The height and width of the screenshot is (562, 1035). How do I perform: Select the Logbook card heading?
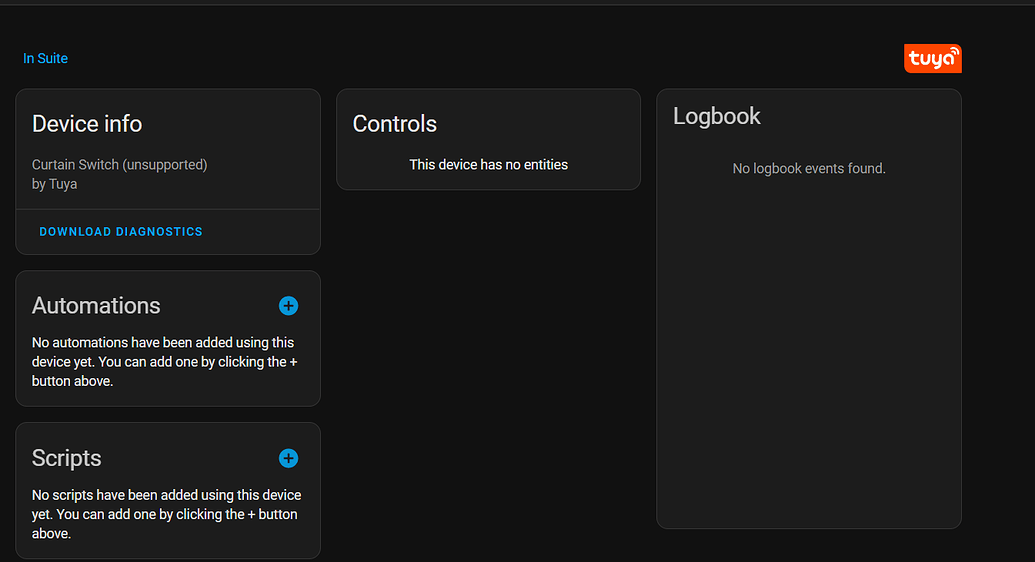tap(717, 116)
